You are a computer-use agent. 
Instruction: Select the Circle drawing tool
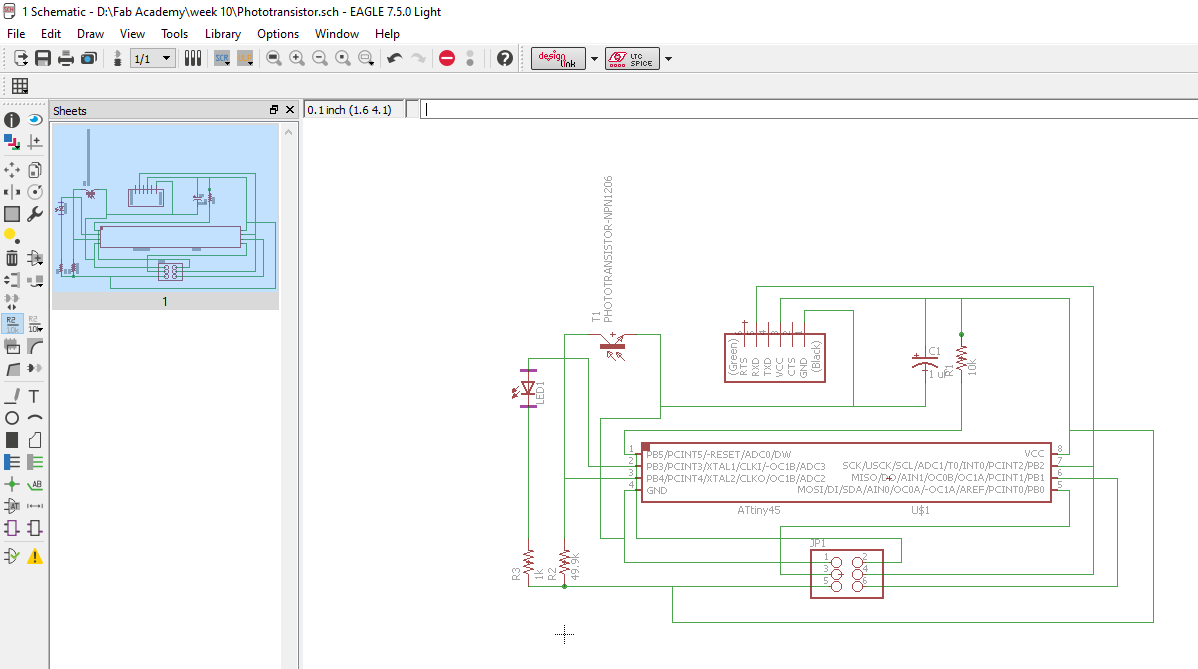click(12, 418)
